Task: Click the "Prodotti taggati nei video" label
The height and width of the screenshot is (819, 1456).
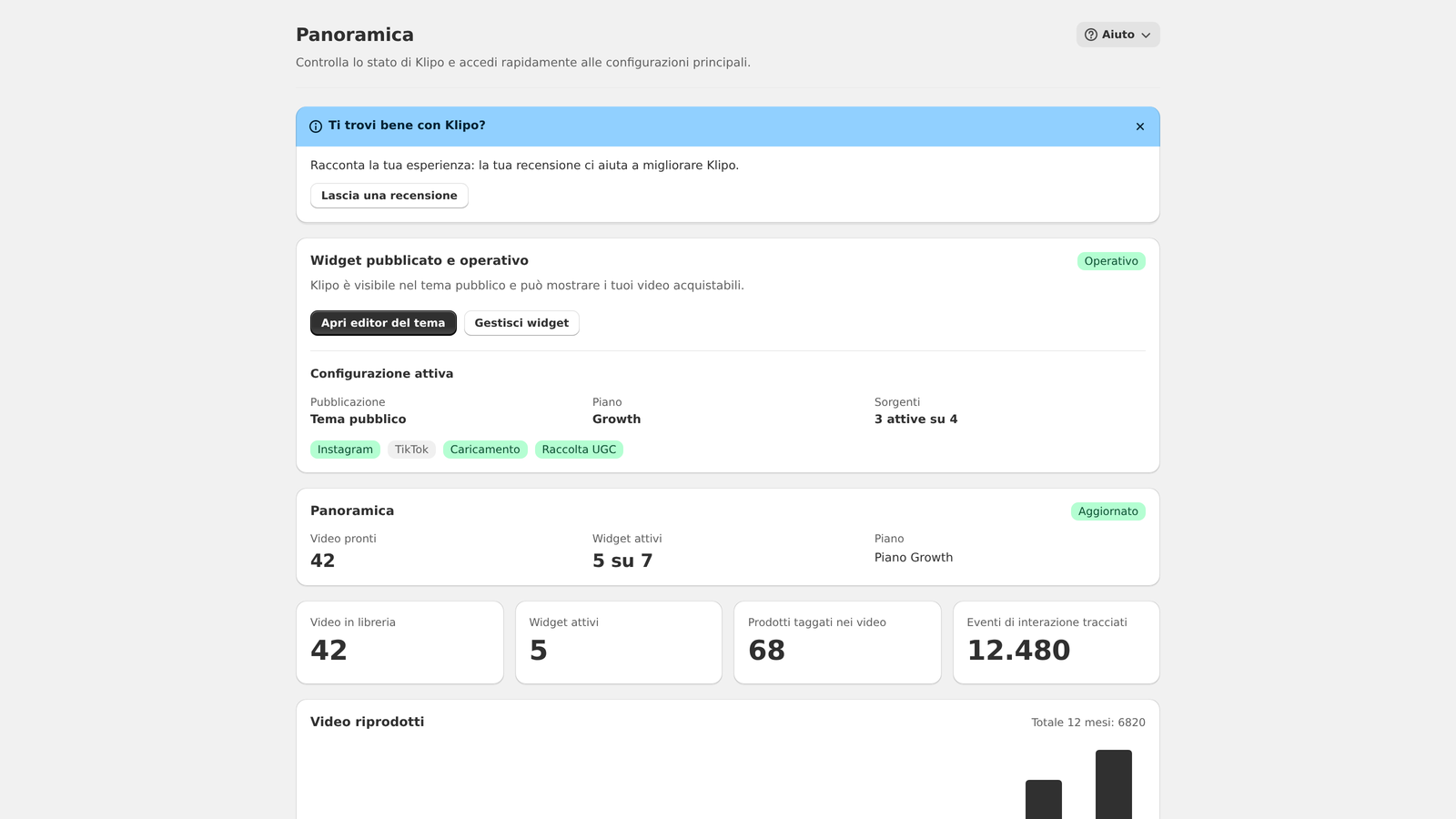Action: 817,622
